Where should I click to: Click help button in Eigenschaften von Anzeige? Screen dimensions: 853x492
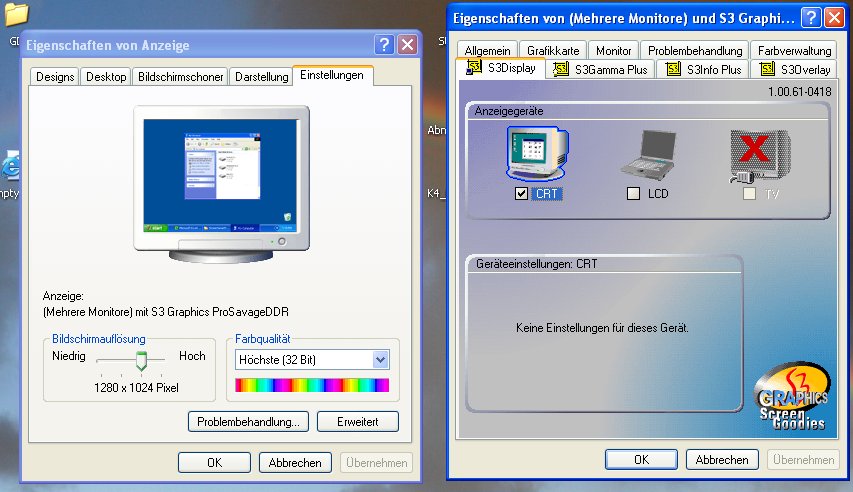(x=385, y=45)
